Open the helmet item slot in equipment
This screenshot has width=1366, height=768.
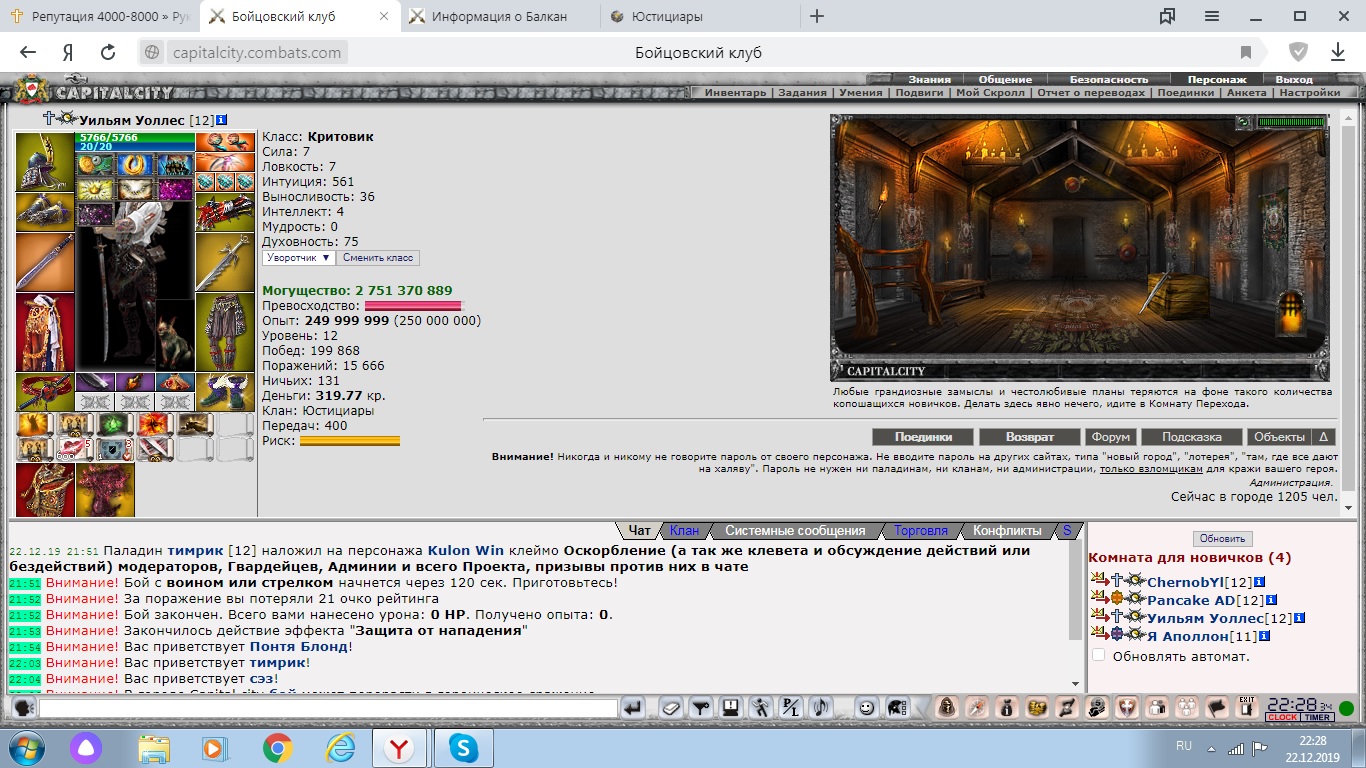click(45, 161)
